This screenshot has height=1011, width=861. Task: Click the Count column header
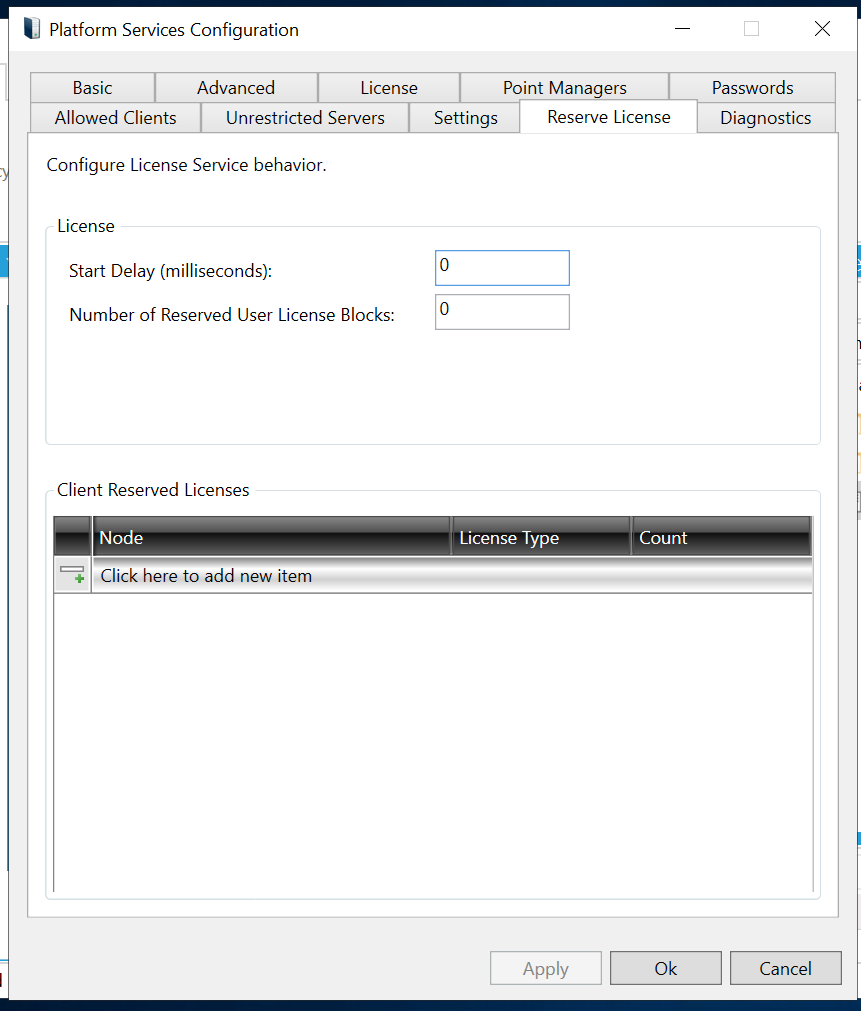[720, 537]
